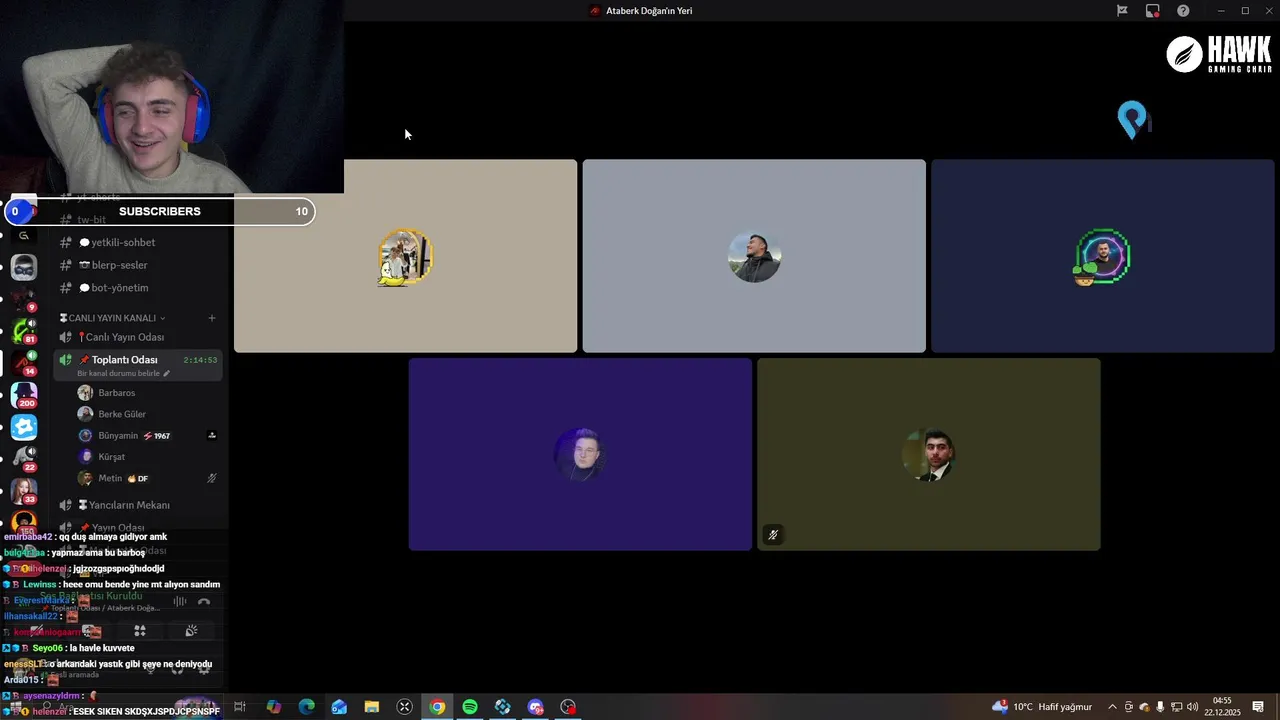
Task: Open Spotify from the taskbar
Action: click(470, 707)
